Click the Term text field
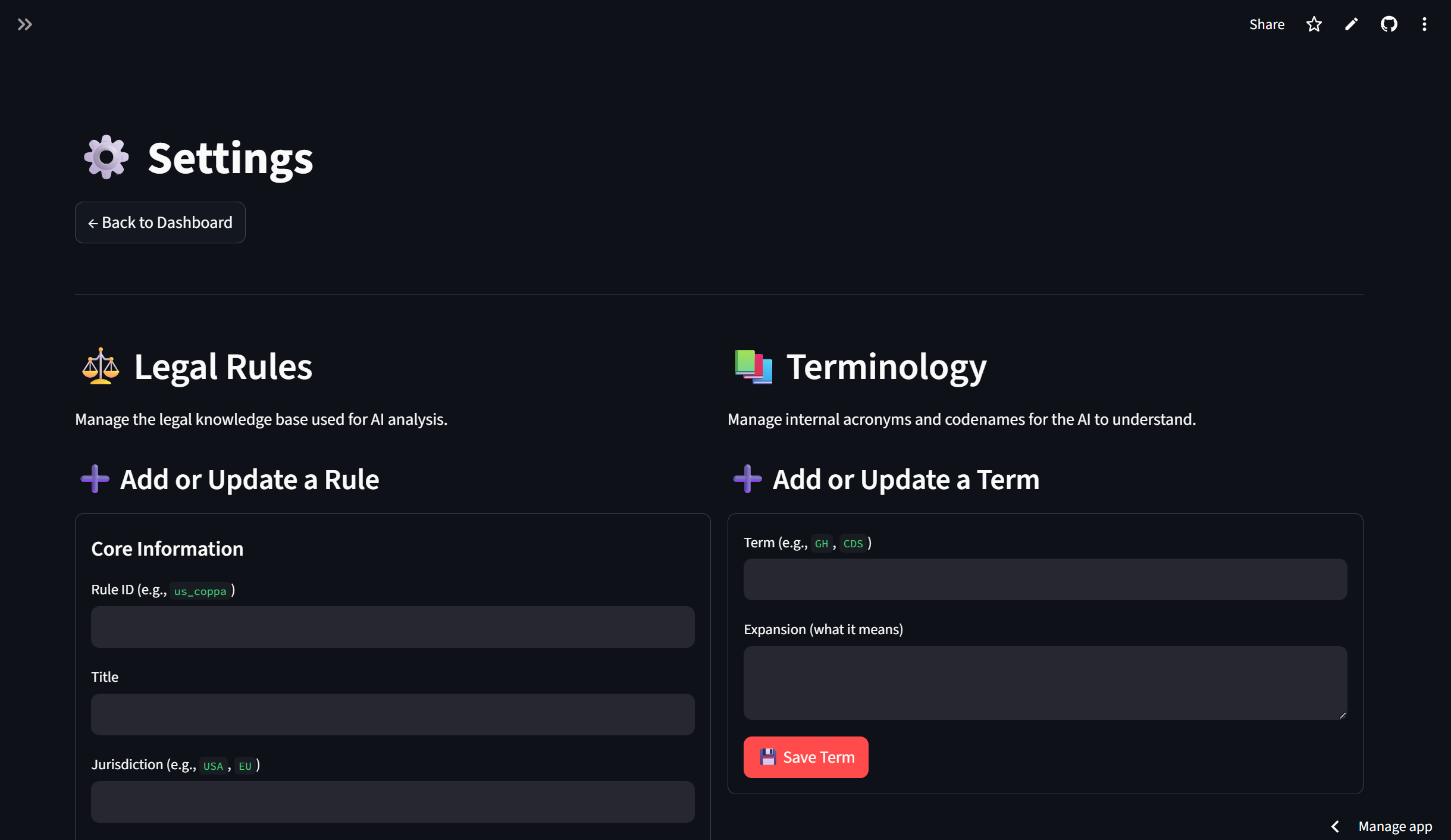The width and height of the screenshot is (1451, 840). click(1045, 579)
